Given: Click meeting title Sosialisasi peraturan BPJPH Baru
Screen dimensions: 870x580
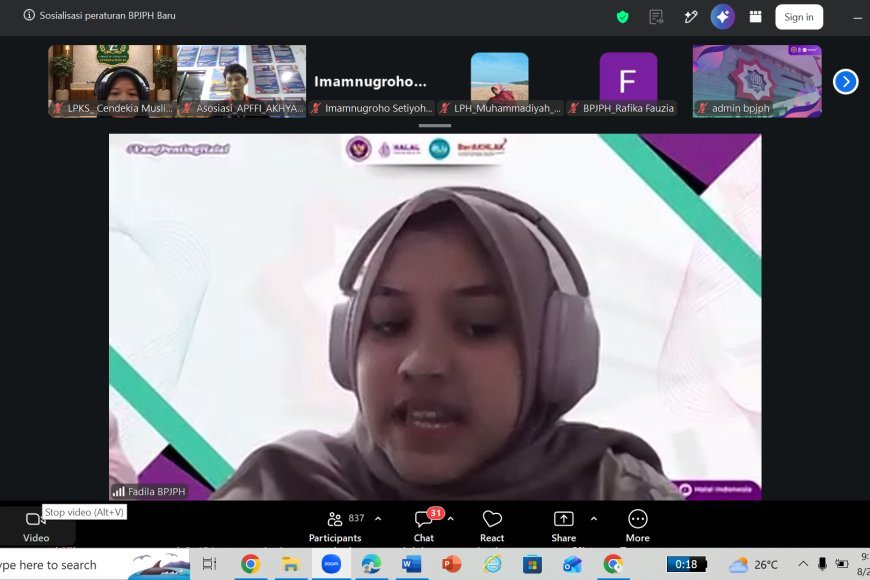Looking at the screenshot, I should coord(107,16).
